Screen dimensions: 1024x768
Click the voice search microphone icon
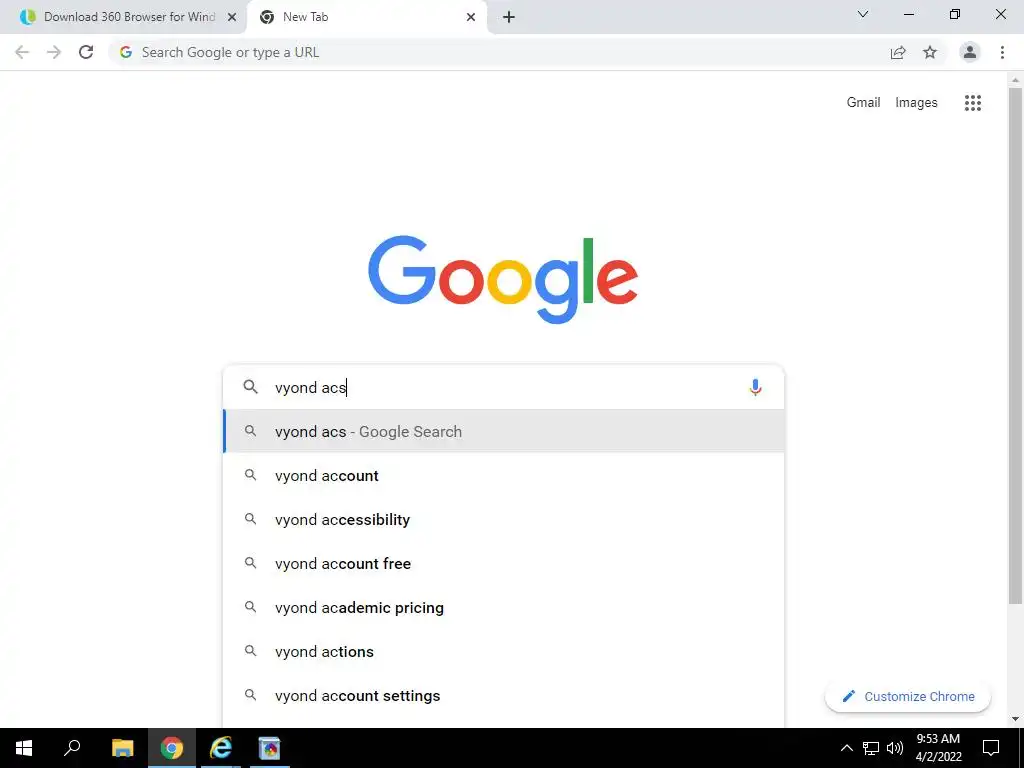click(x=755, y=387)
